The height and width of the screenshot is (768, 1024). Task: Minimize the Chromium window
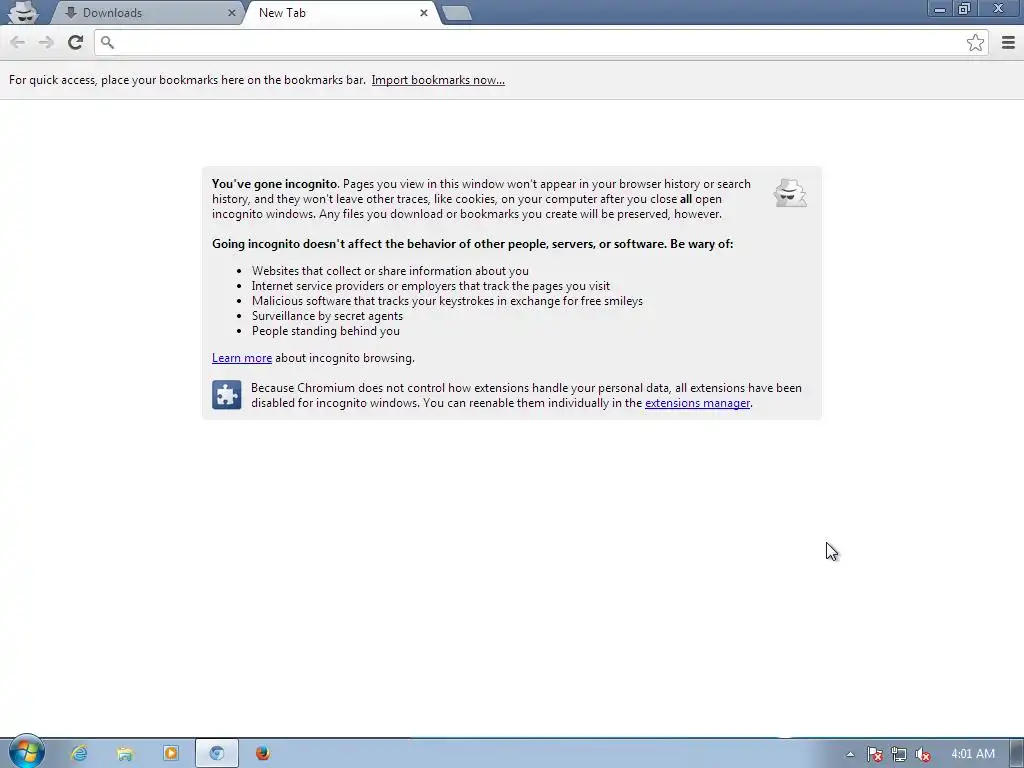[939, 9]
